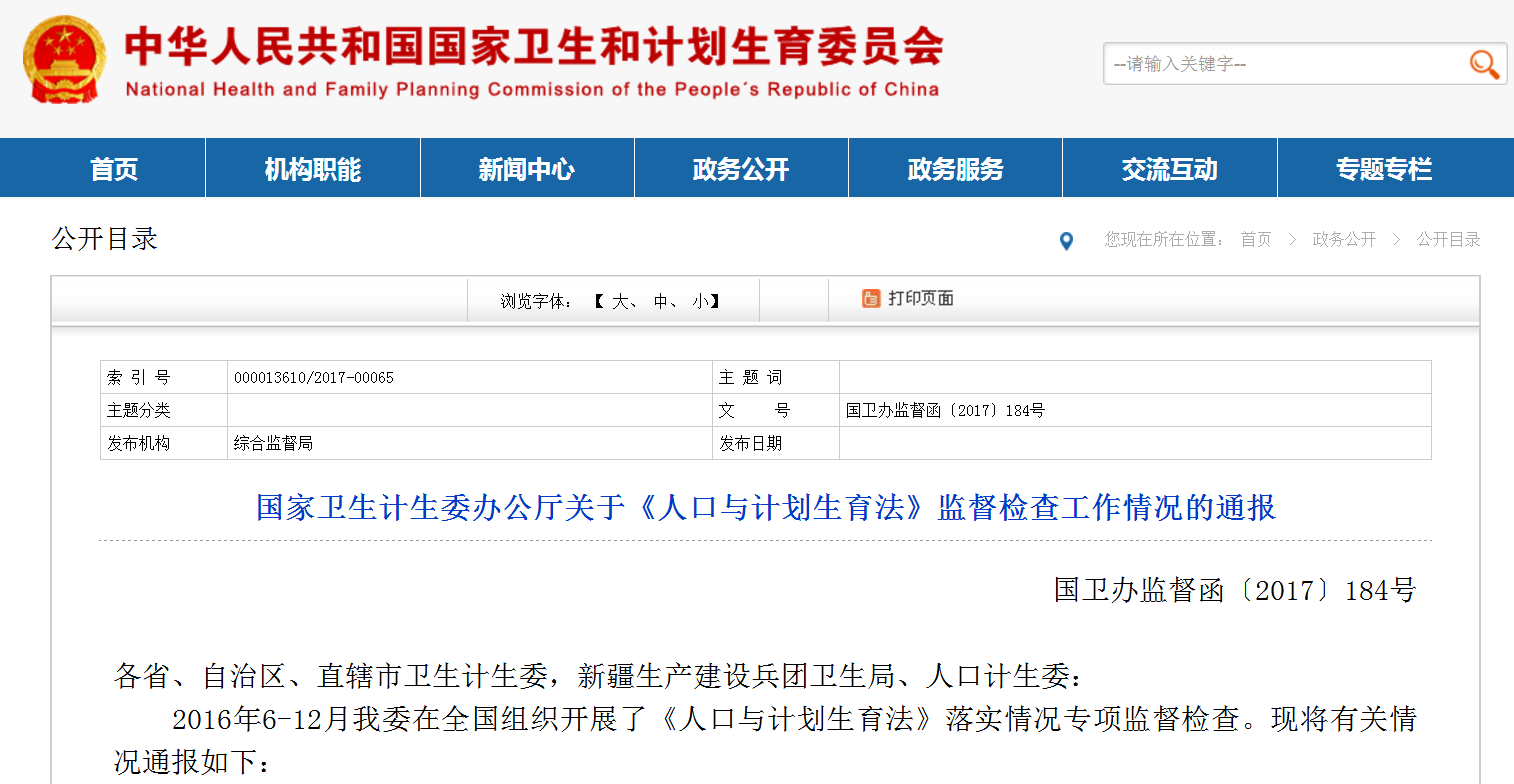This screenshot has height=784, width=1514.
Task: Open the 新闻中心 navigation tab
Action: [527, 169]
